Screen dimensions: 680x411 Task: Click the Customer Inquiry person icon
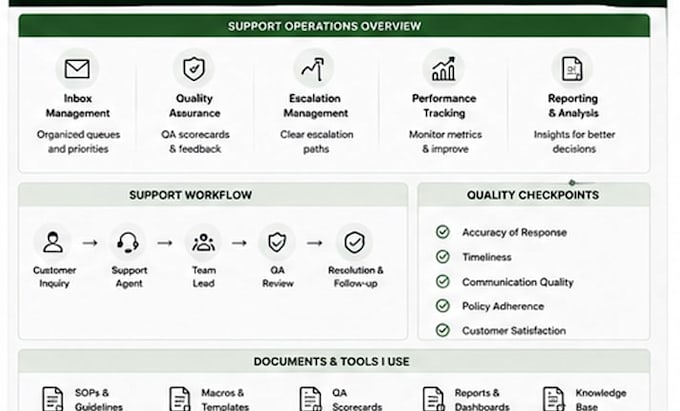coord(53,242)
